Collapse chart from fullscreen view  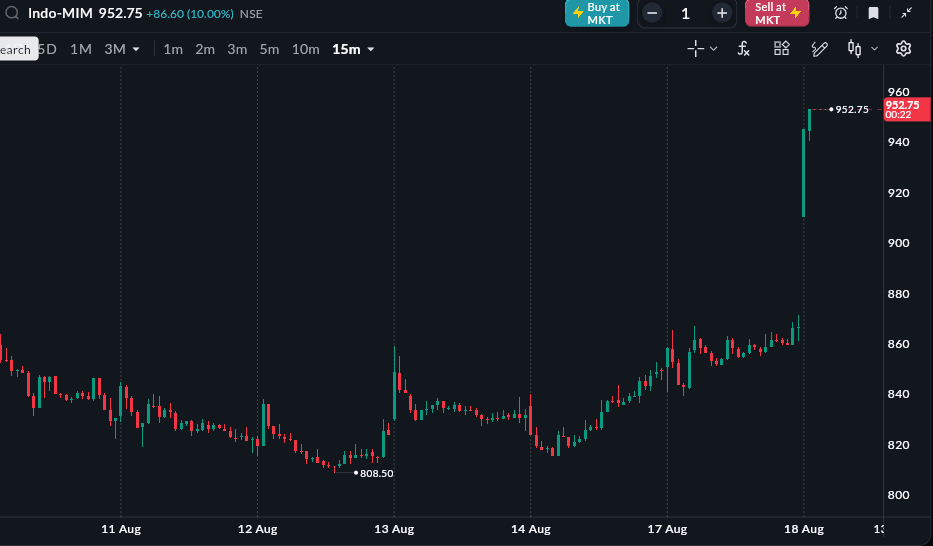click(x=906, y=13)
